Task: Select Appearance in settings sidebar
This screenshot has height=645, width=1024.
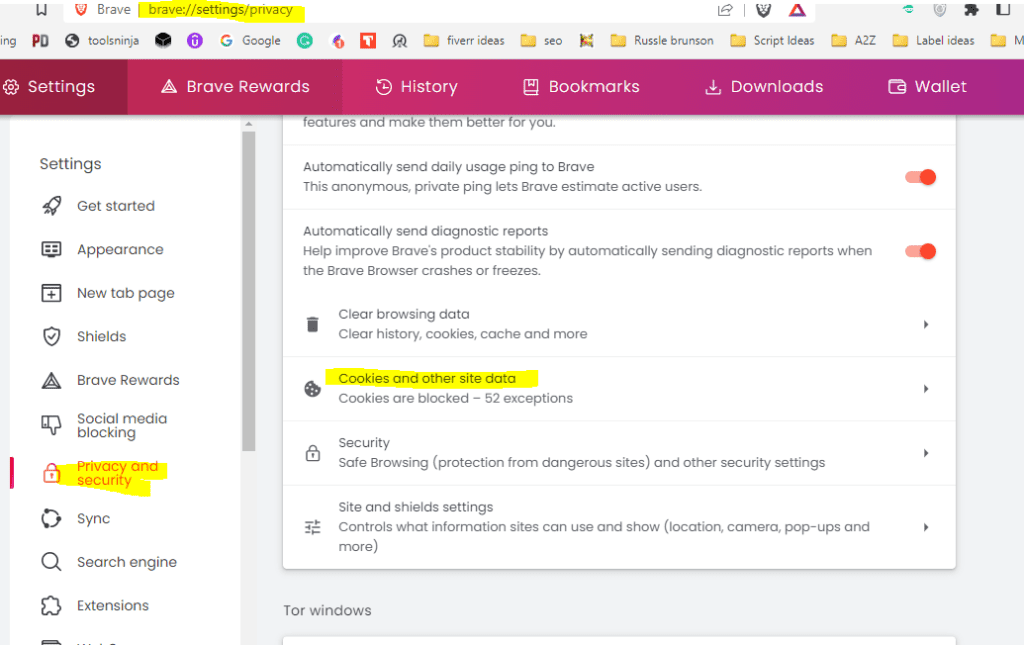Action: [103, 249]
